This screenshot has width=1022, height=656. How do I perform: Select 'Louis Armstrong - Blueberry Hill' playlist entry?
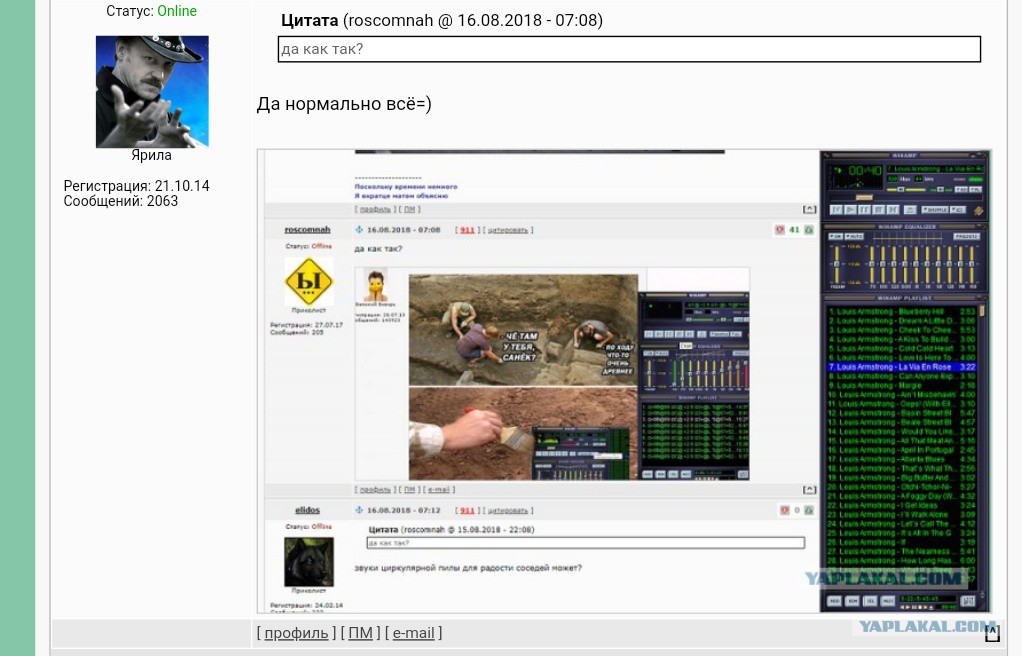902,312
